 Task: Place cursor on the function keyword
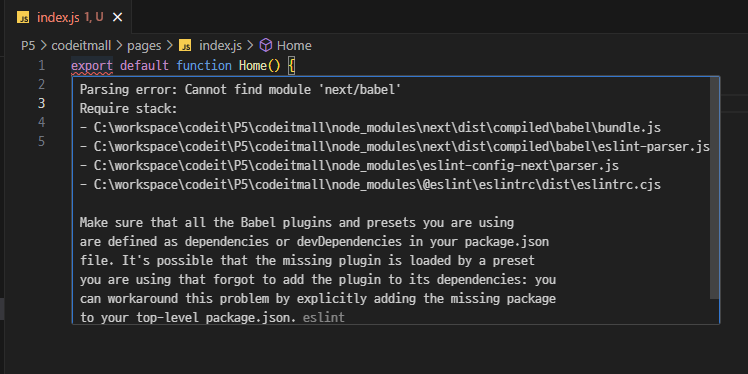[204, 65]
